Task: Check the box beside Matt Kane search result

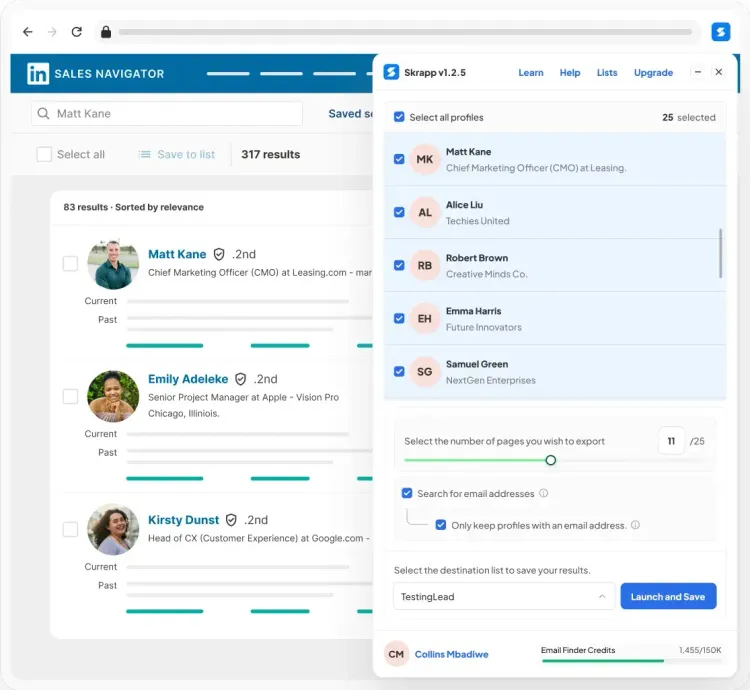Action: (70, 263)
